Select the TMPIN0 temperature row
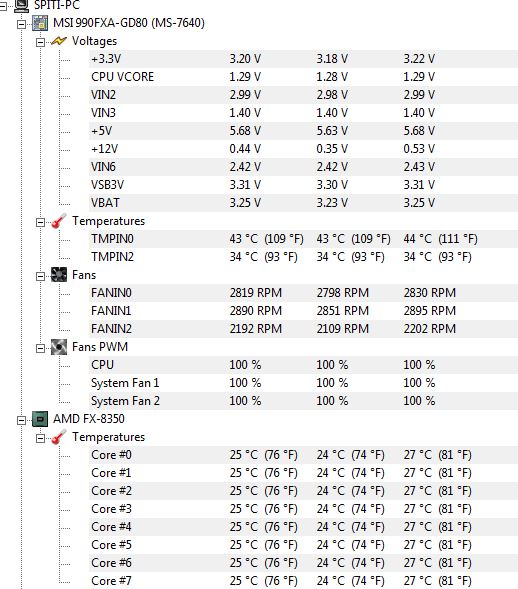The height and width of the screenshot is (589, 518). [x=304, y=239]
